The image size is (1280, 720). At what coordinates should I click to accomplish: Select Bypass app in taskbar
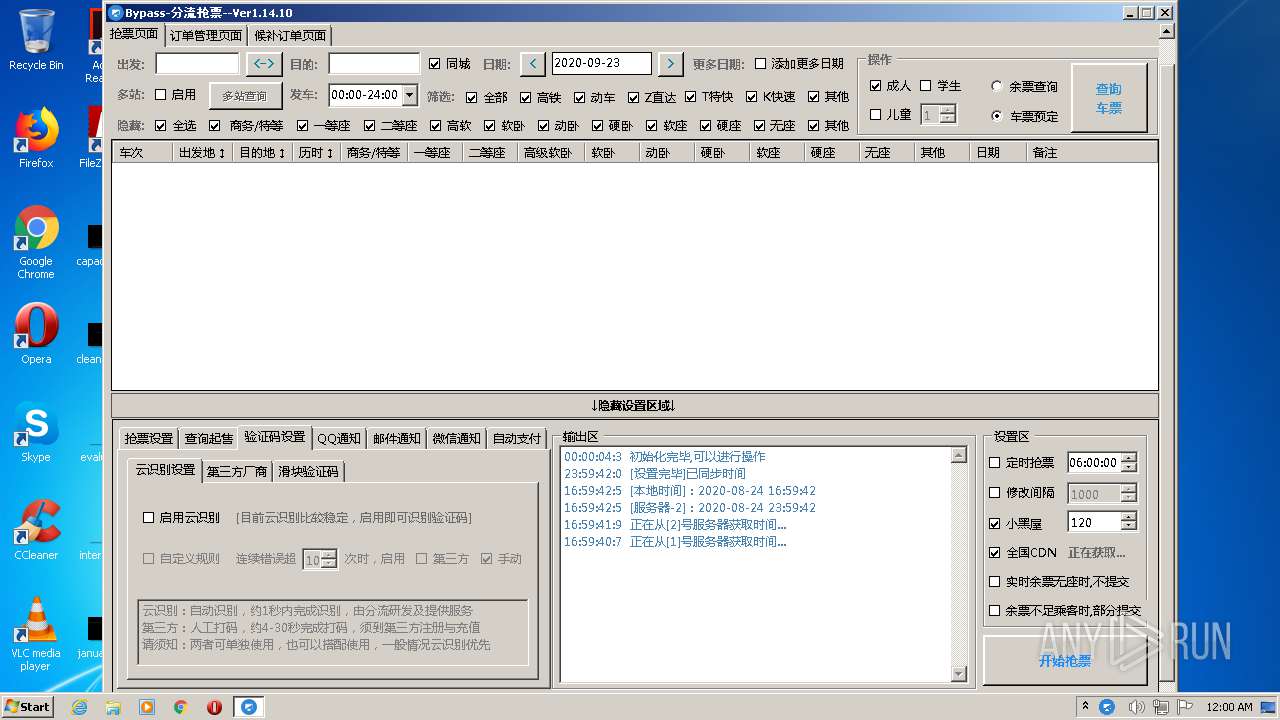(x=249, y=707)
